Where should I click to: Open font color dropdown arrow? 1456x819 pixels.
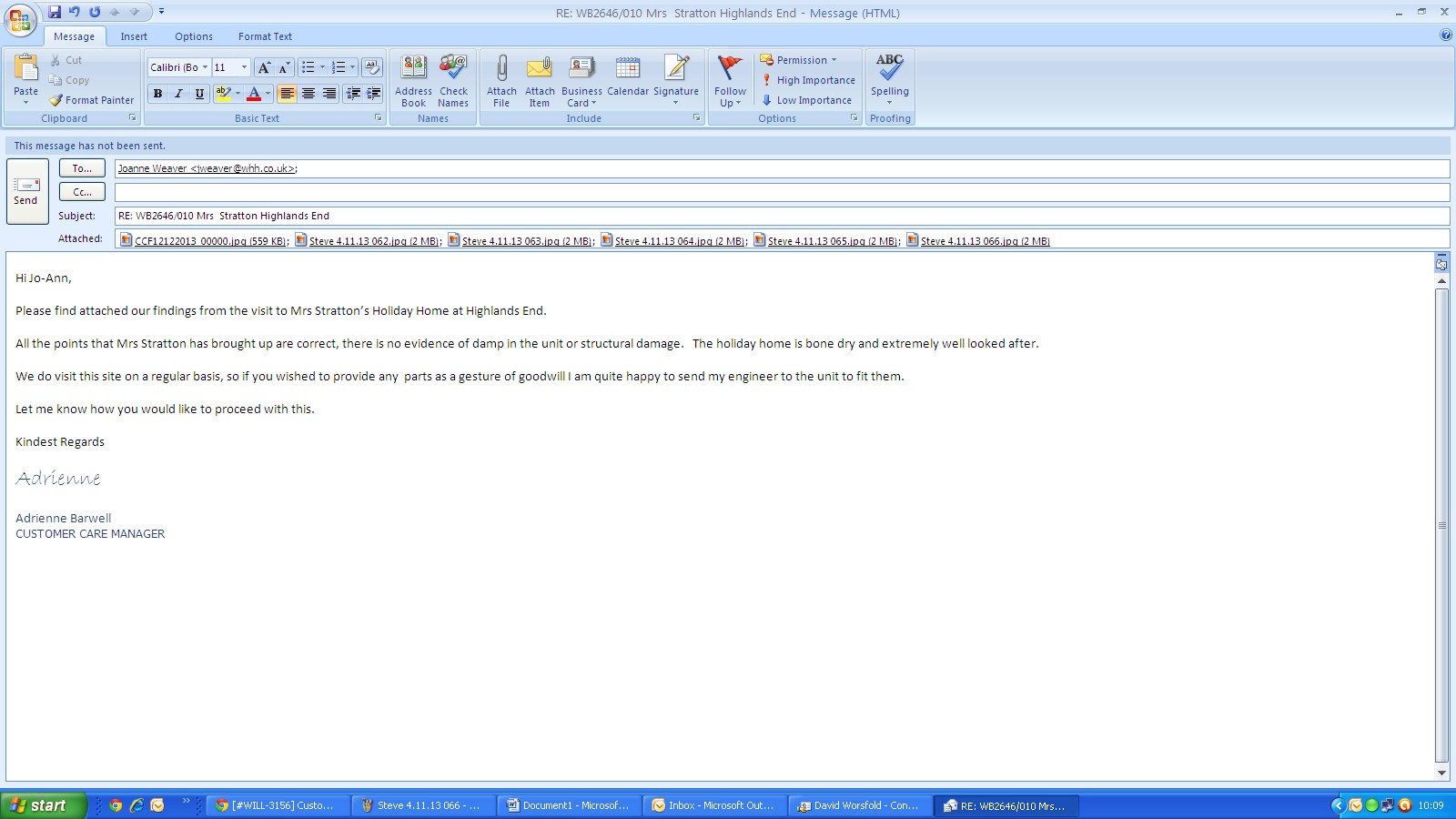tap(268, 93)
